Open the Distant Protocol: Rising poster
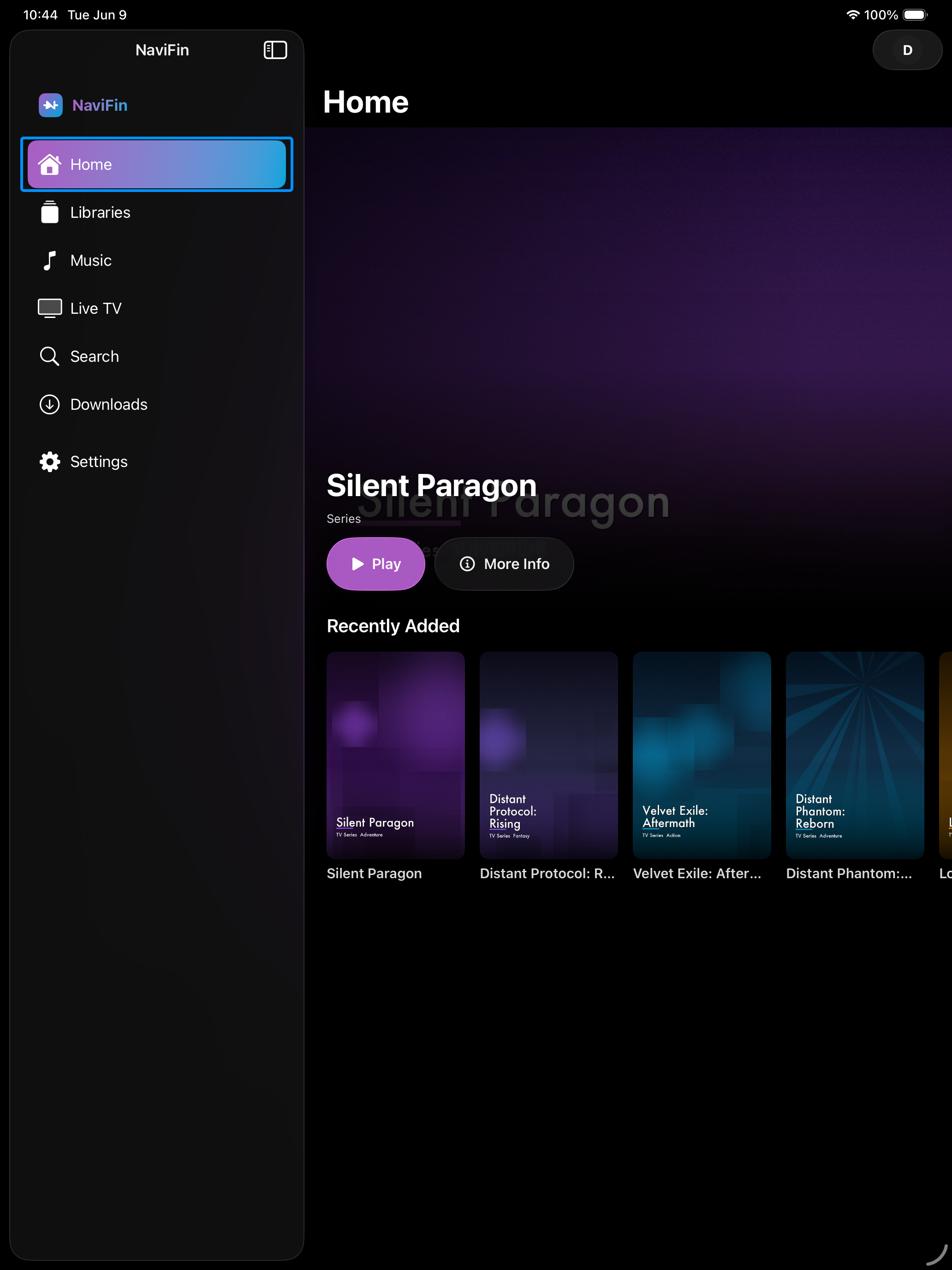Image resolution: width=952 pixels, height=1270 pixels. click(x=548, y=755)
